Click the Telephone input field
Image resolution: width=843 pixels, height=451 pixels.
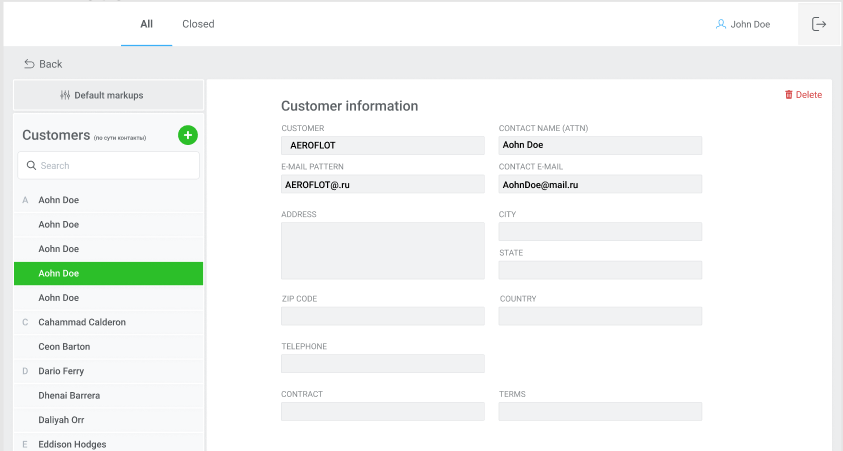click(383, 363)
